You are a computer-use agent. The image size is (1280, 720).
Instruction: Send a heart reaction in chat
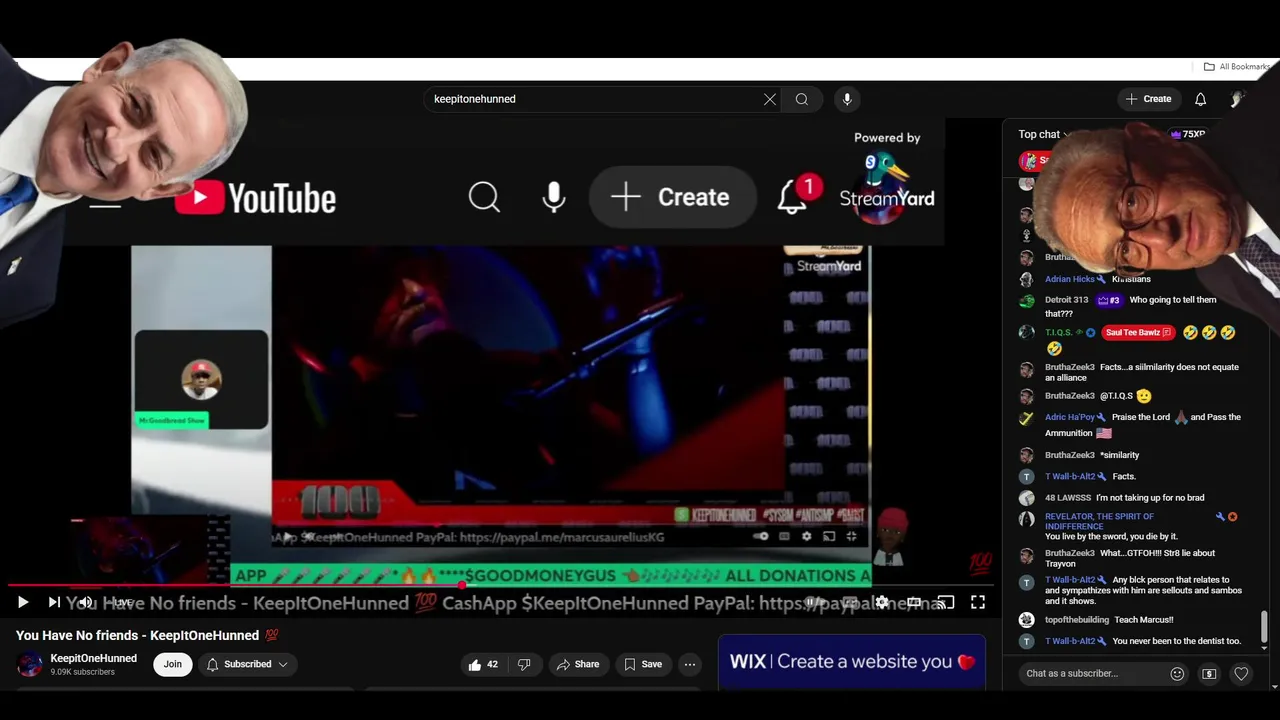[1241, 674]
